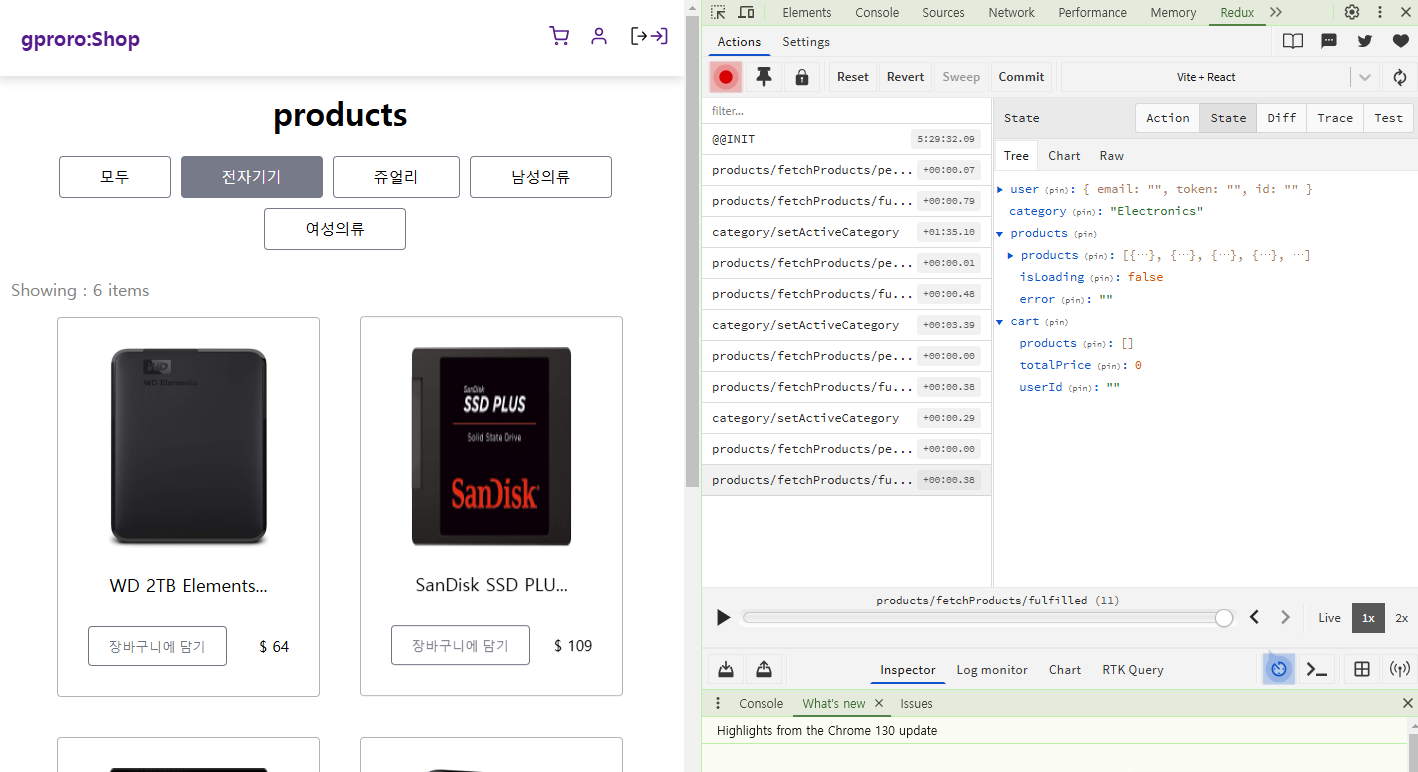Focus the action filter input
Viewport: 1418px width, 772px height.
(x=846, y=111)
